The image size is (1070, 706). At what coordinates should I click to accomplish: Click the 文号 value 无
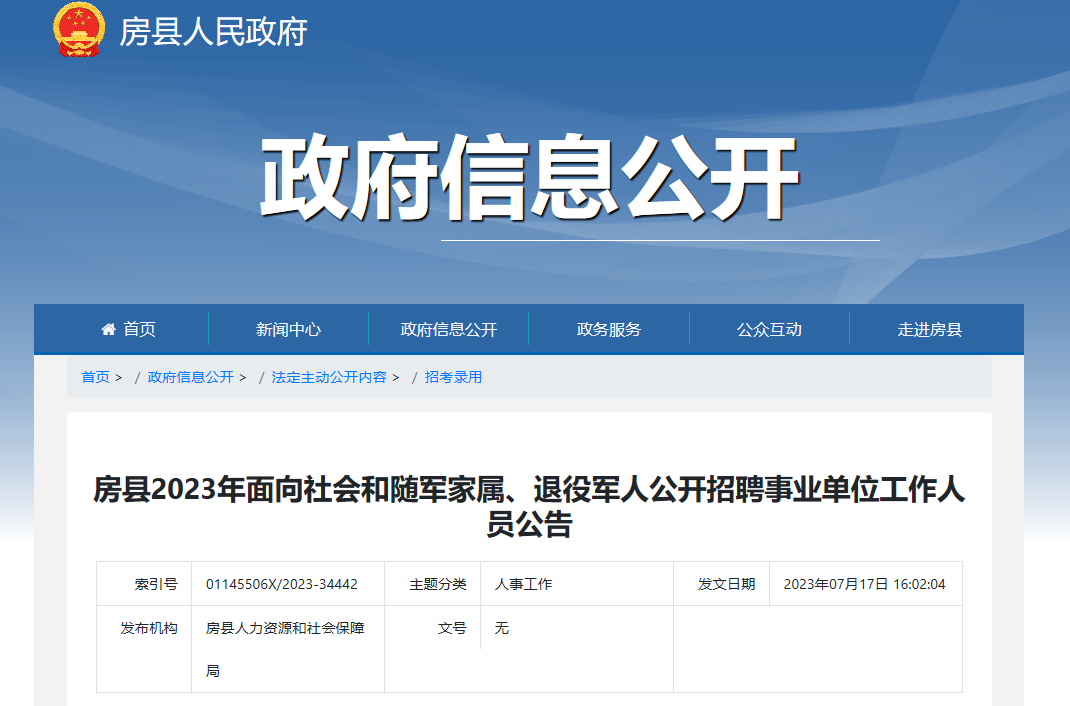click(x=502, y=628)
